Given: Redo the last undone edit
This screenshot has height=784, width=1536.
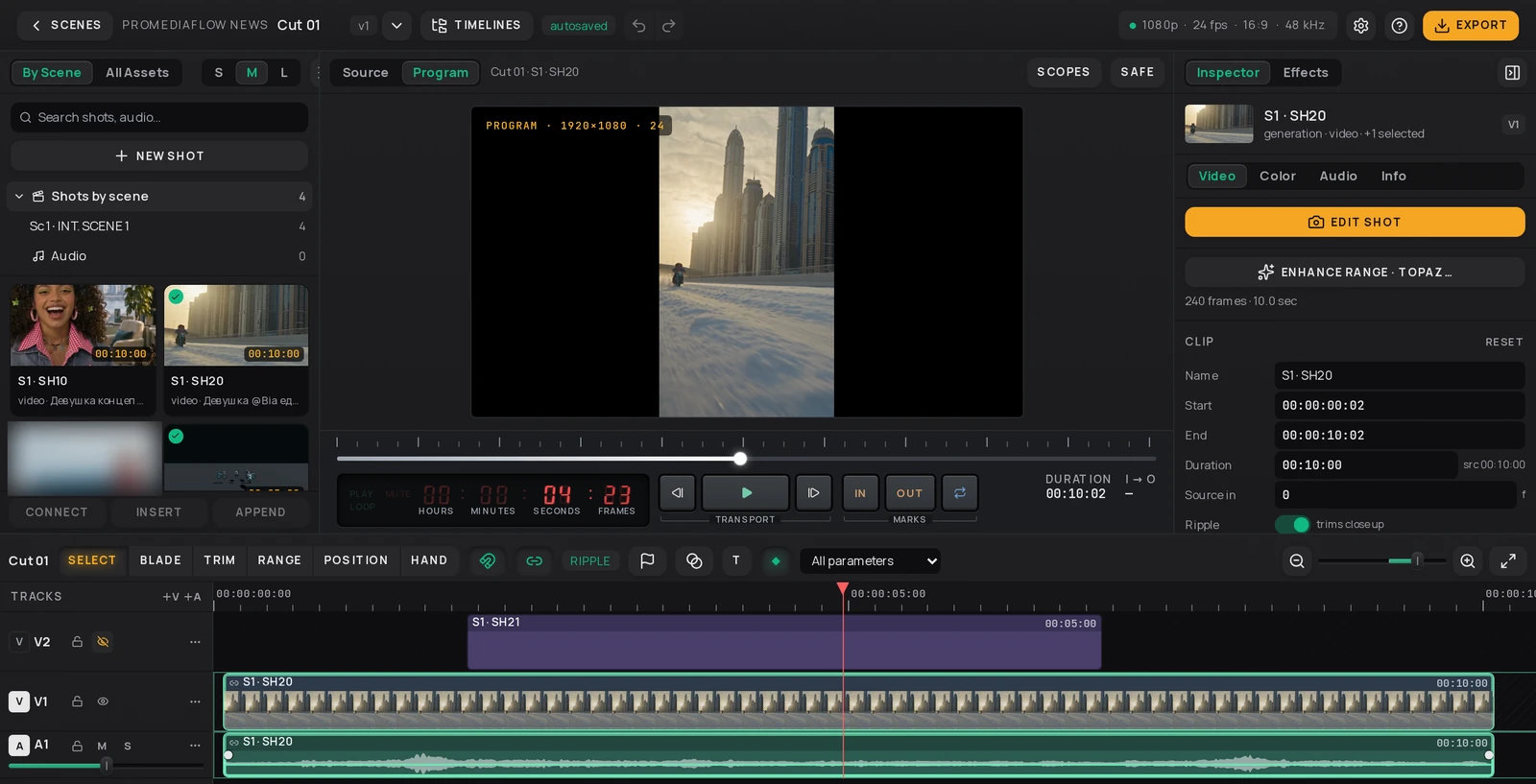Looking at the screenshot, I should [x=669, y=26].
